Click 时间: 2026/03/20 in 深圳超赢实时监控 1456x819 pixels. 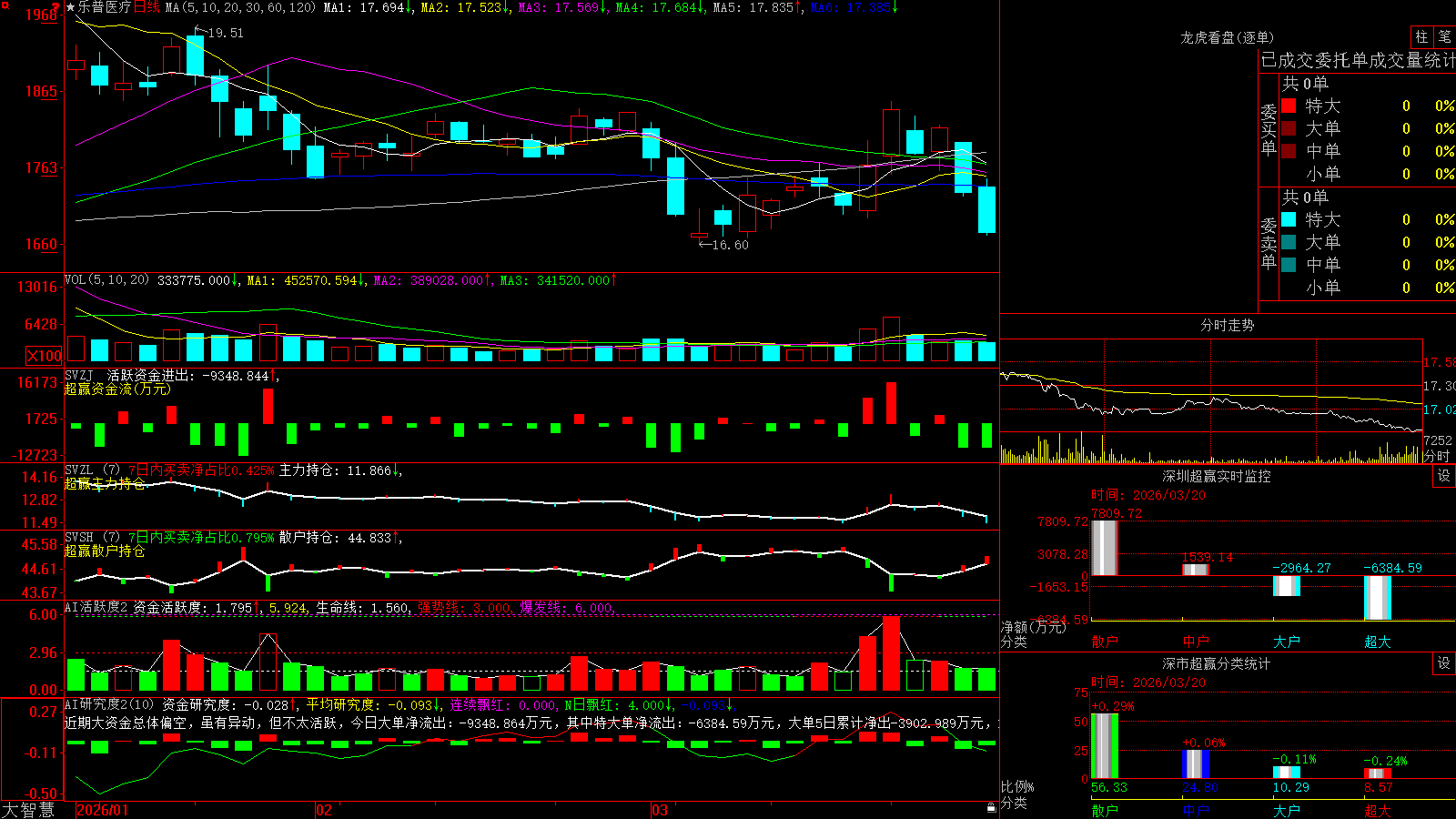tap(1148, 495)
